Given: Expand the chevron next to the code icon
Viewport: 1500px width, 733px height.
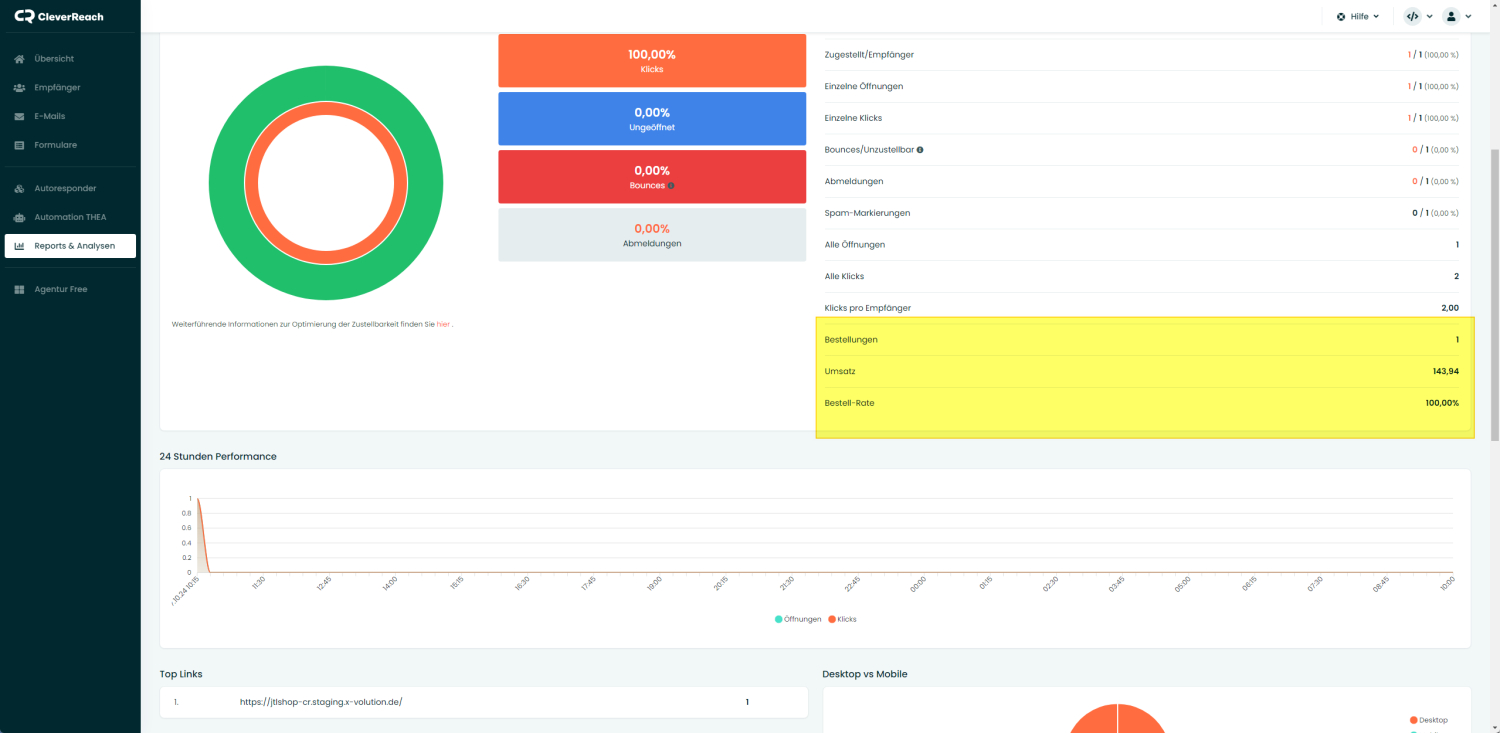Looking at the screenshot, I should click(1429, 16).
